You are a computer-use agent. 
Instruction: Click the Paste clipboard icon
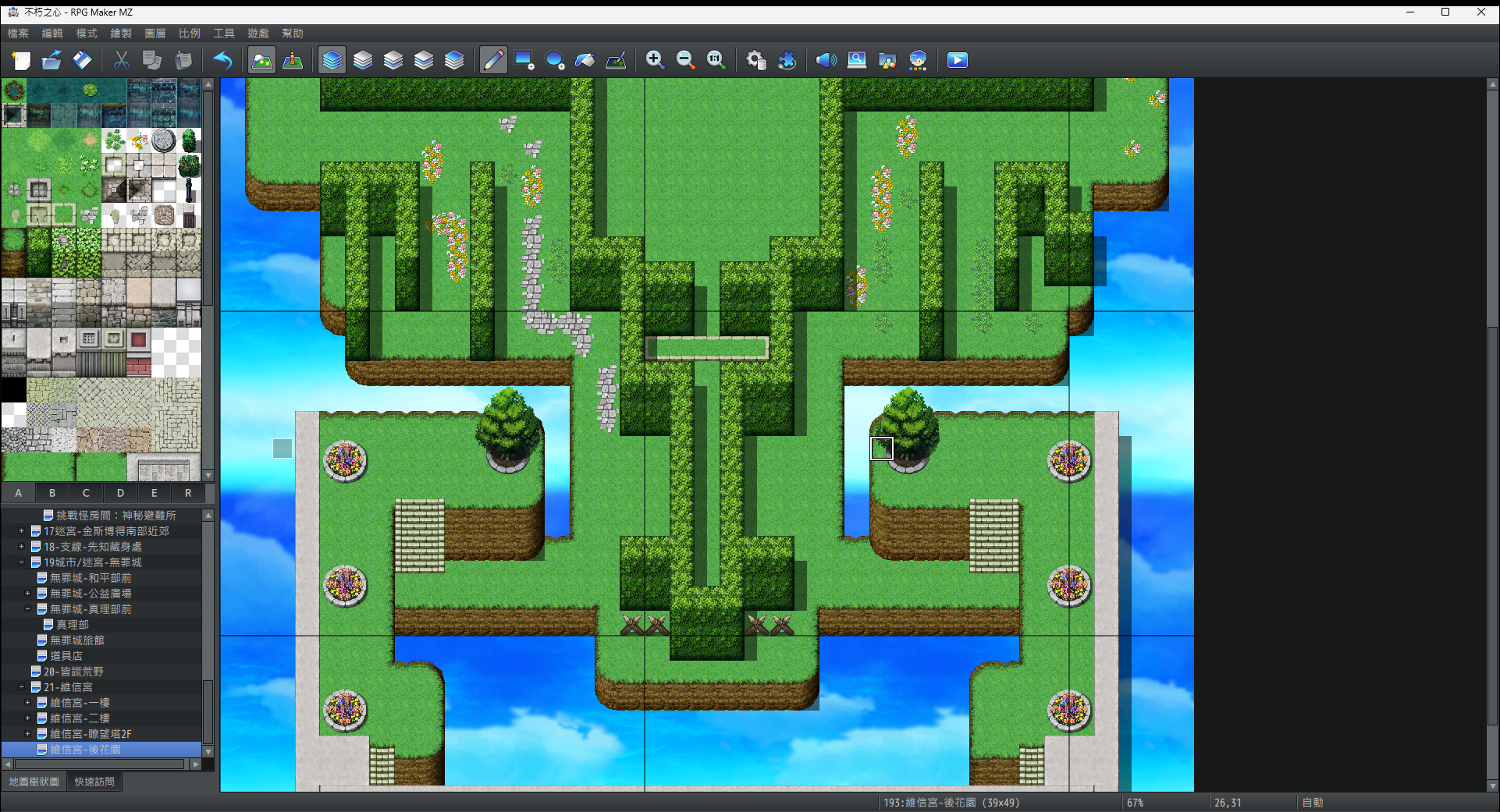point(183,60)
